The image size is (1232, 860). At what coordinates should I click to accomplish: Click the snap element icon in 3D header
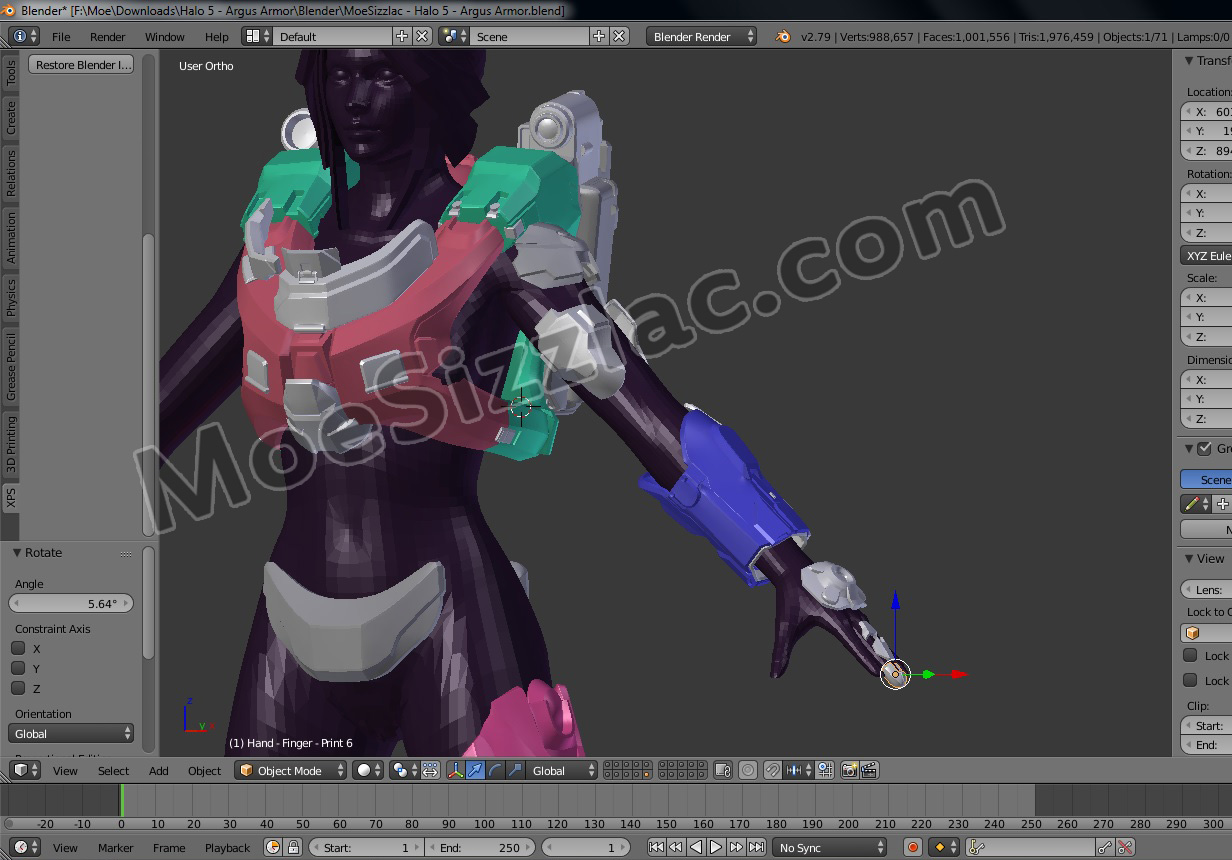coord(799,770)
